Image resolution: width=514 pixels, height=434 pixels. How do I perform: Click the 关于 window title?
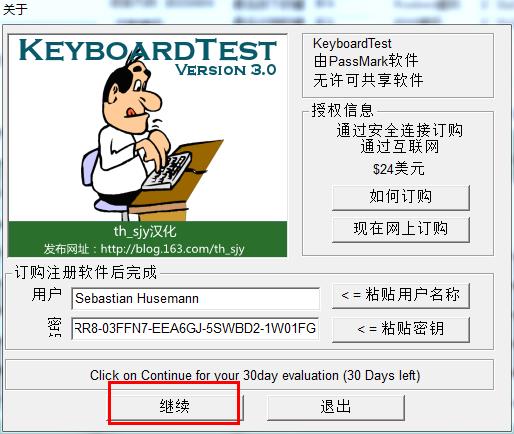tap(15, 9)
